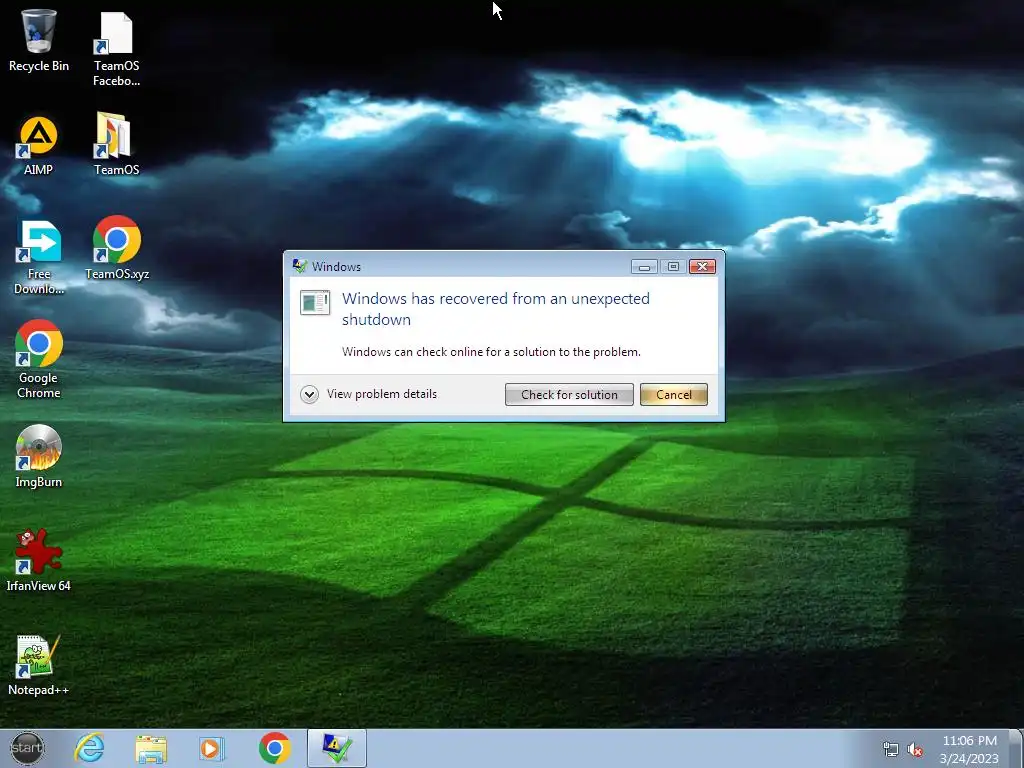Viewport: 1024px width, 768px height.
Task: Click the Problem Reporting taskbar button
Action: [337, 748]
